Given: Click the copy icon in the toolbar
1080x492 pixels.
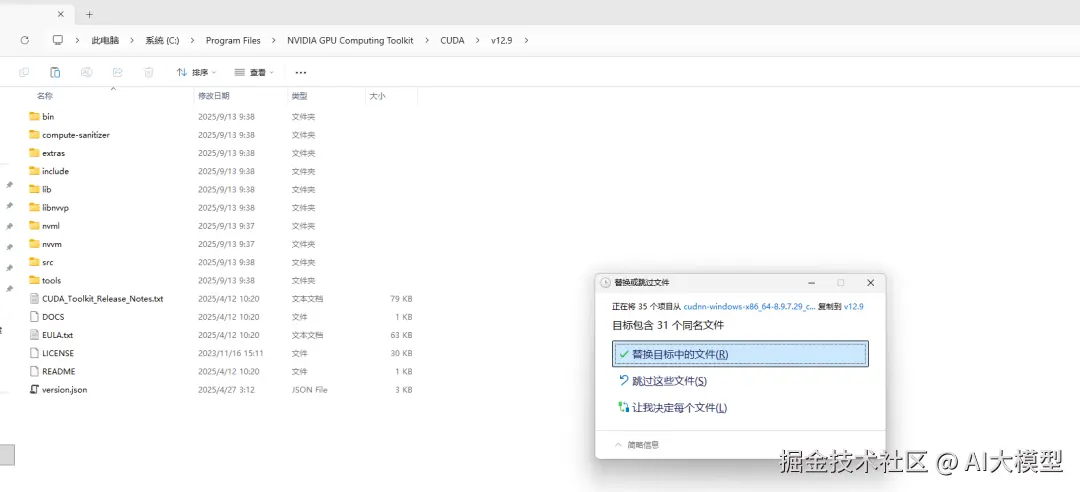Looking at the screenshot, I should coord(24,72).
